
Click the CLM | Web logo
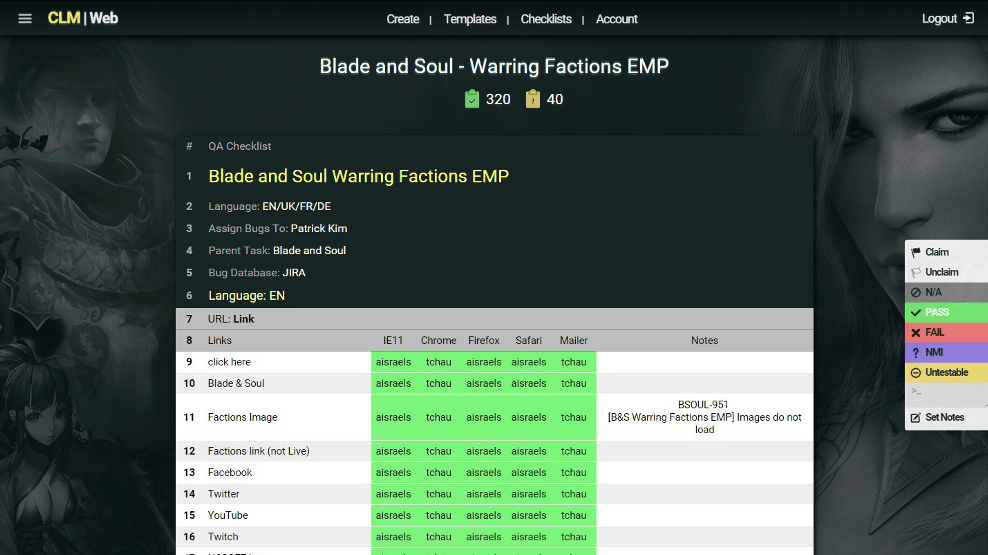point(83,18)
